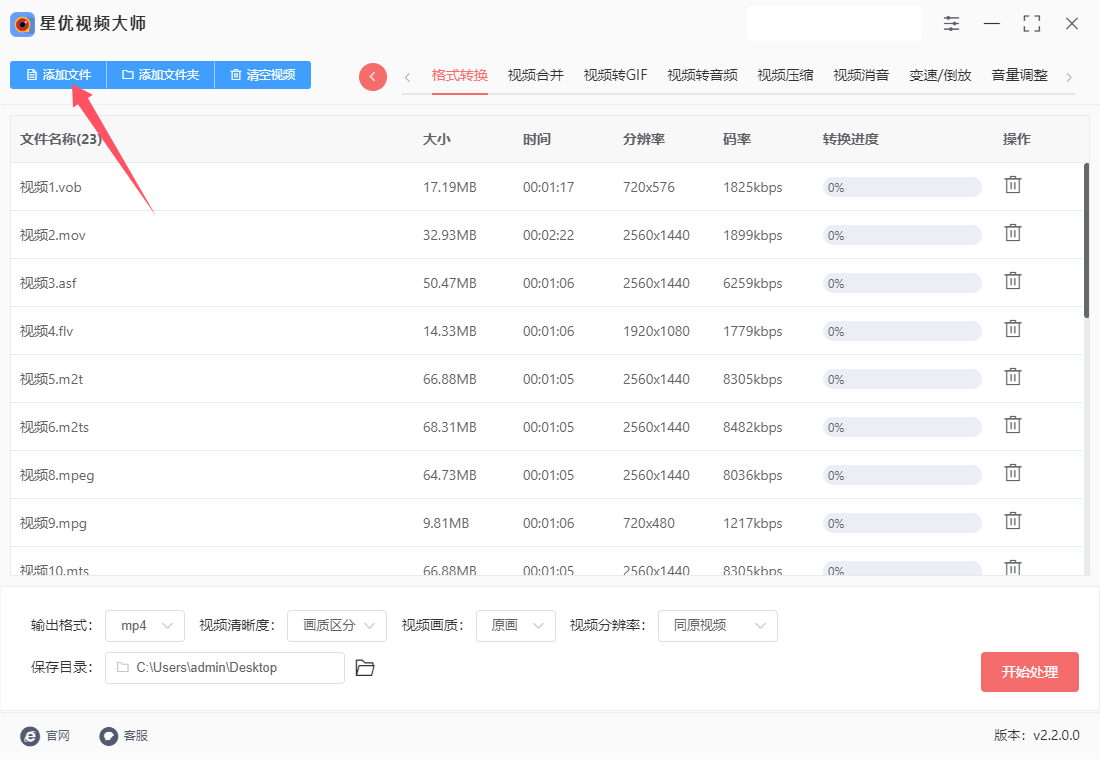
Task: Click the red collapse sidebar arrow button
Action: click(373, 76)
